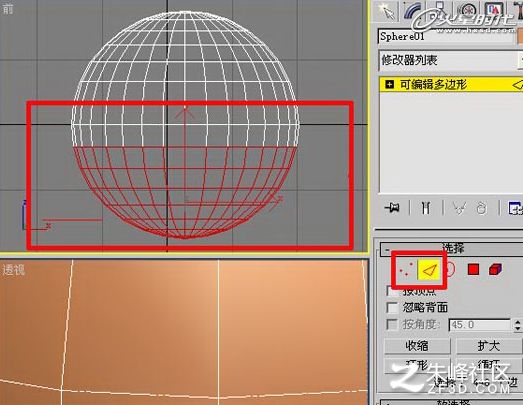
Task: Switch to the Create panel tab
Action: (387, 11)
